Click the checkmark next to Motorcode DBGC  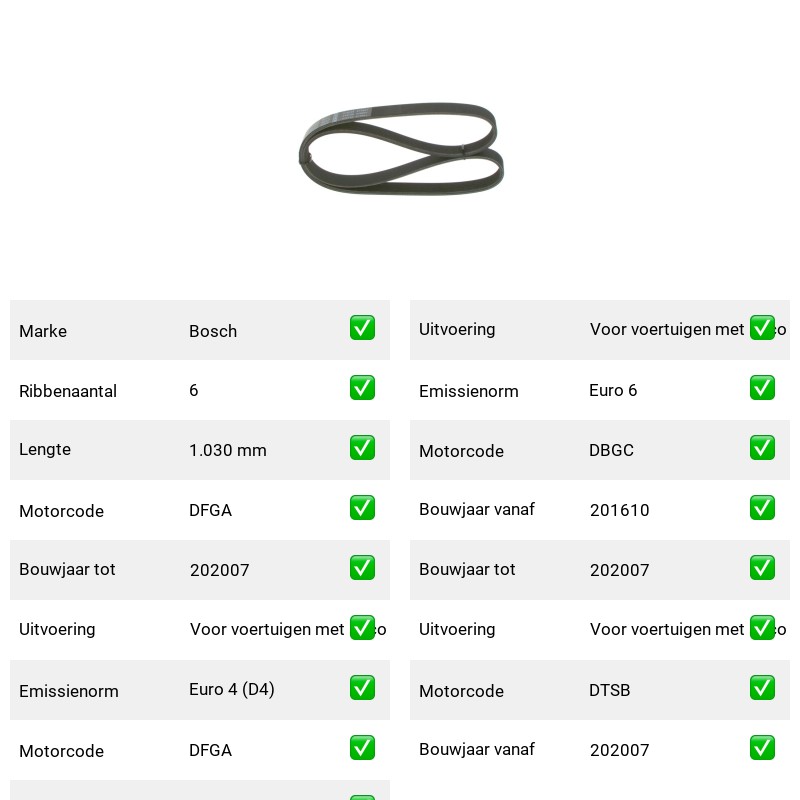pyautogui.click(x=762, y=447)
